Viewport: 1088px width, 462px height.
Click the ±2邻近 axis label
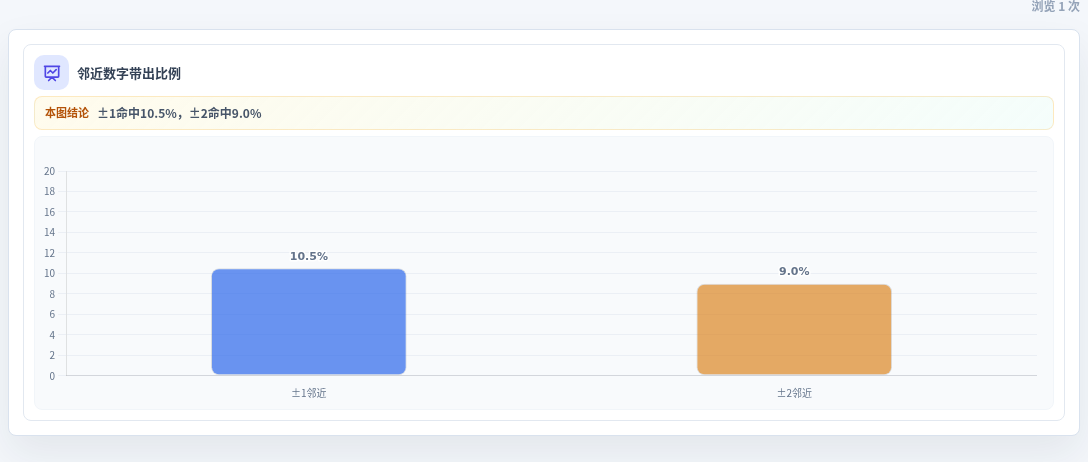(794, 393)
